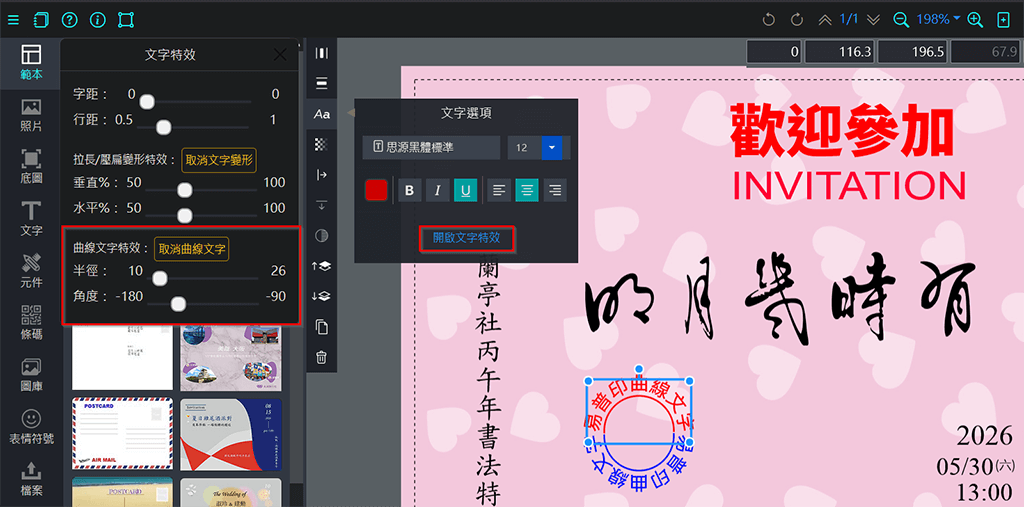1024x507 pixels.
Task: Open the 198% zoom level dropdown
Action: click(x=938, y=19)
